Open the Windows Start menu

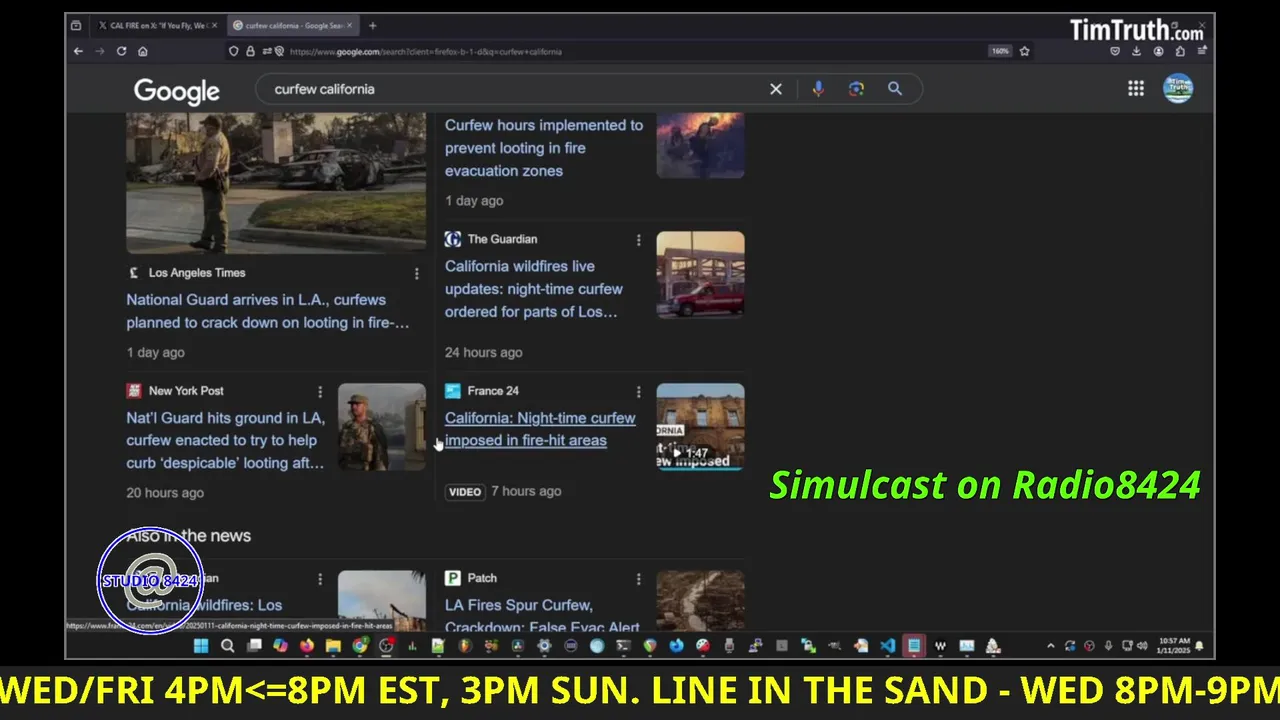pyautogui.click(x=201, y=646)
